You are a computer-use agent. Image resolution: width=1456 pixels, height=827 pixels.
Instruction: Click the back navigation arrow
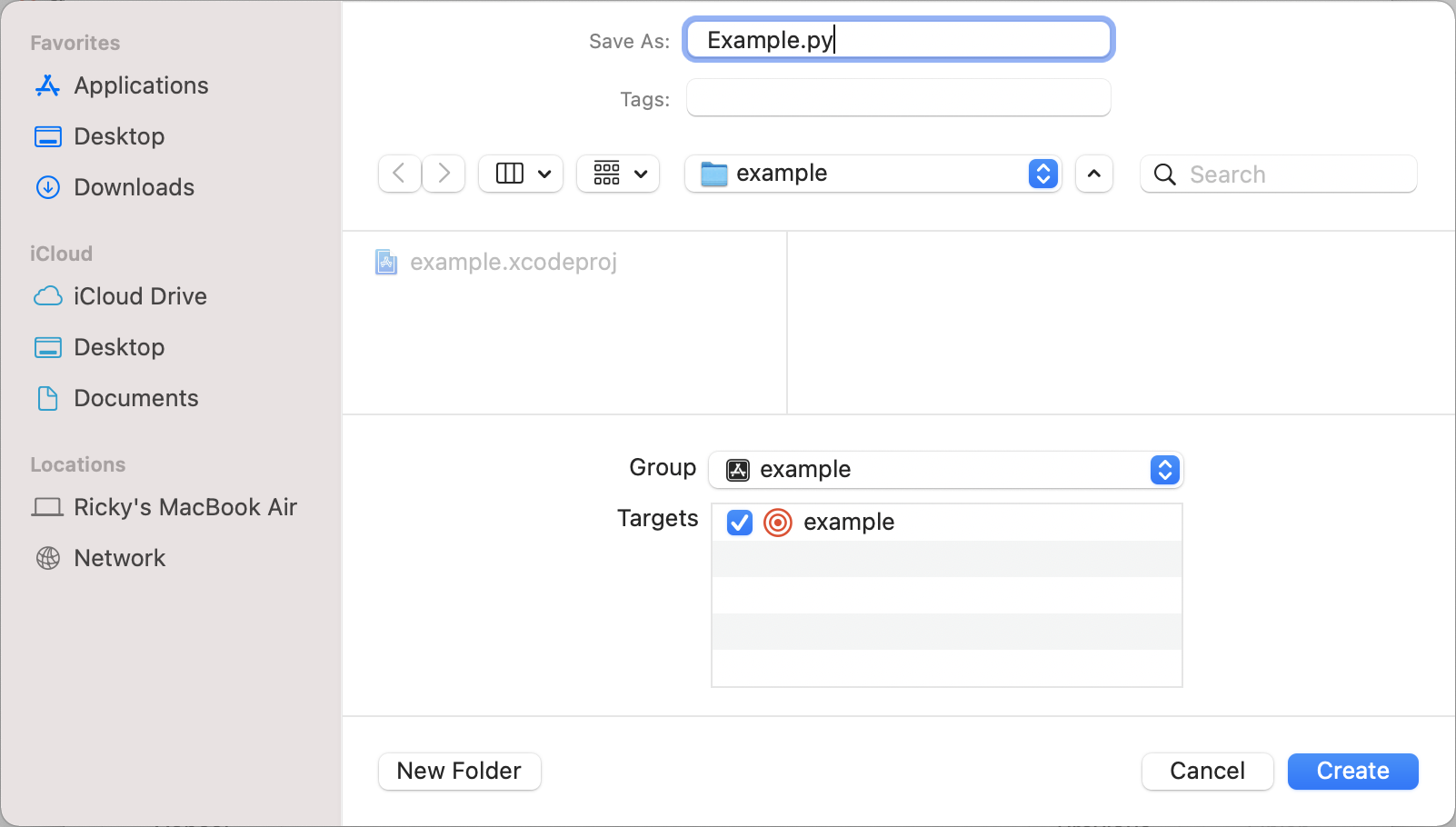point(399,173)
